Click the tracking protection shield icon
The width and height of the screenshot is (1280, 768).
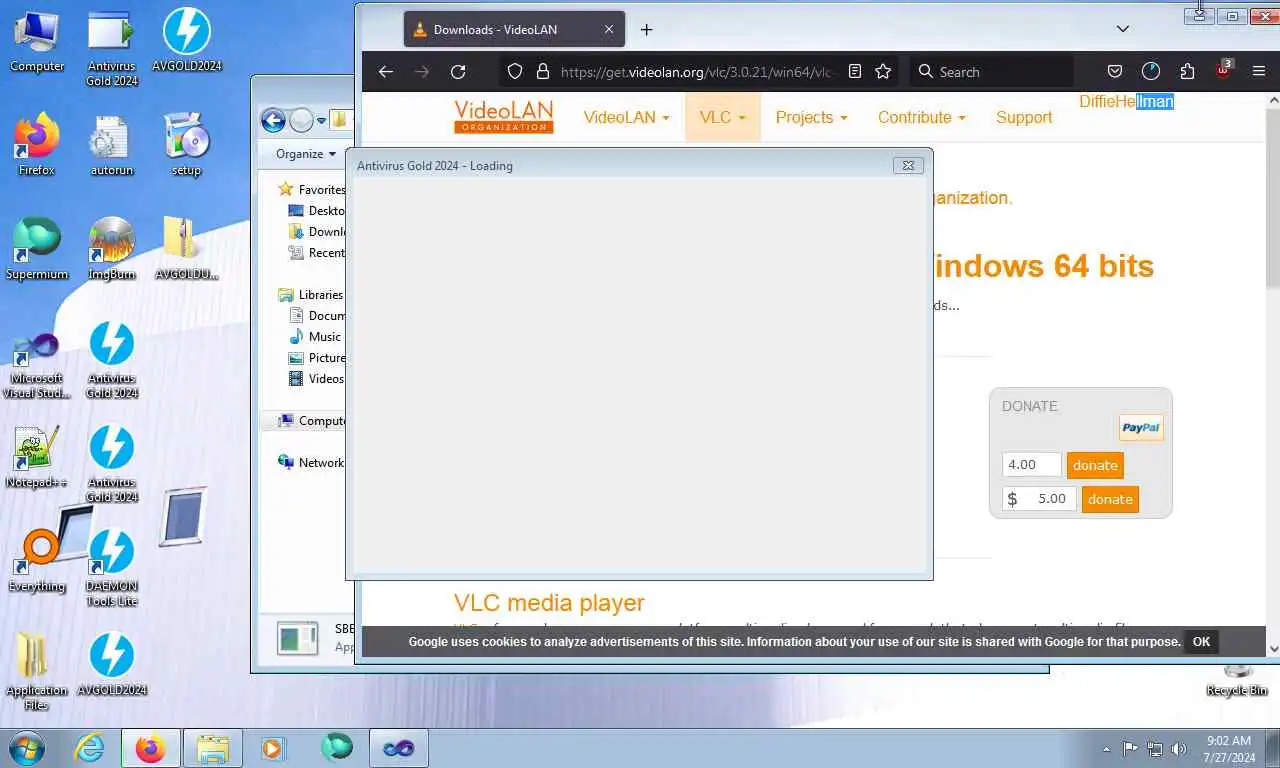pyautogui.click(x=515, y=72)
